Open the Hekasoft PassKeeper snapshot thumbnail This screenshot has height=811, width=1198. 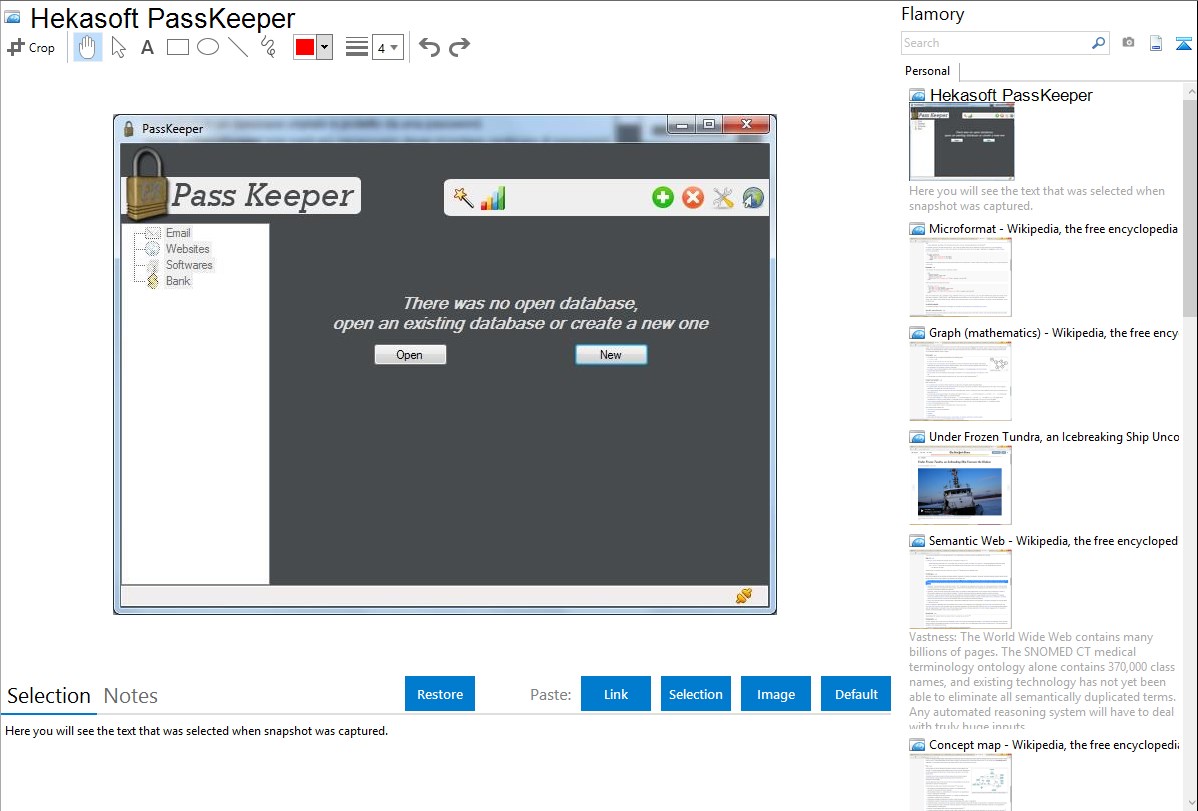pyautogui.click(x=961, y=142)
